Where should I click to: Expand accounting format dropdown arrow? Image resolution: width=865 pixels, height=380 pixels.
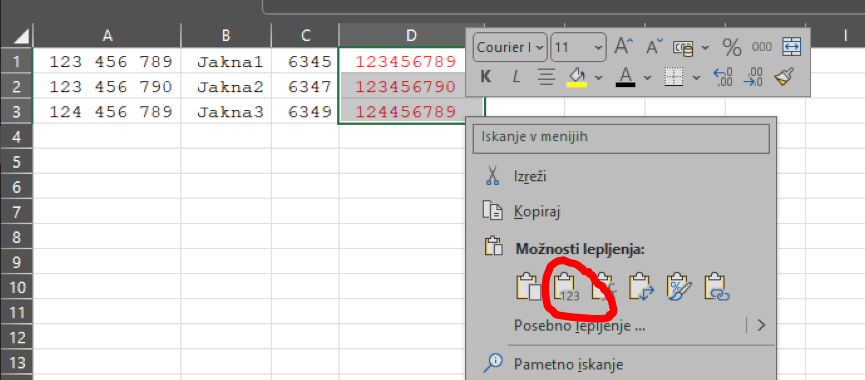coord(705,48)
